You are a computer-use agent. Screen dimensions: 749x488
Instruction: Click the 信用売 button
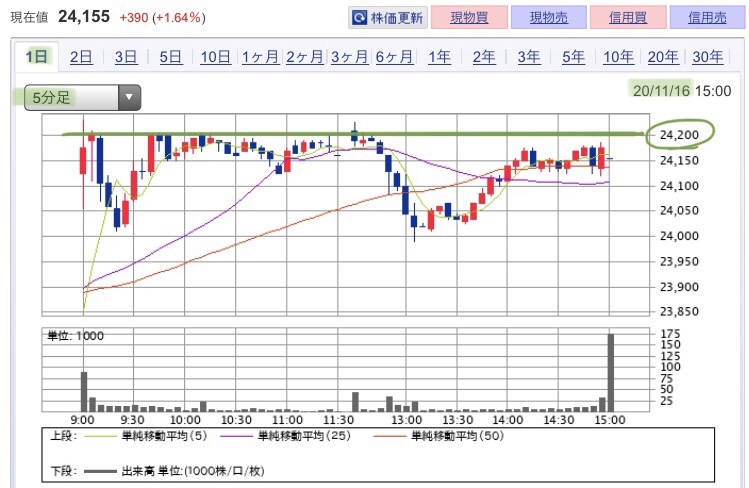point(707,18)
